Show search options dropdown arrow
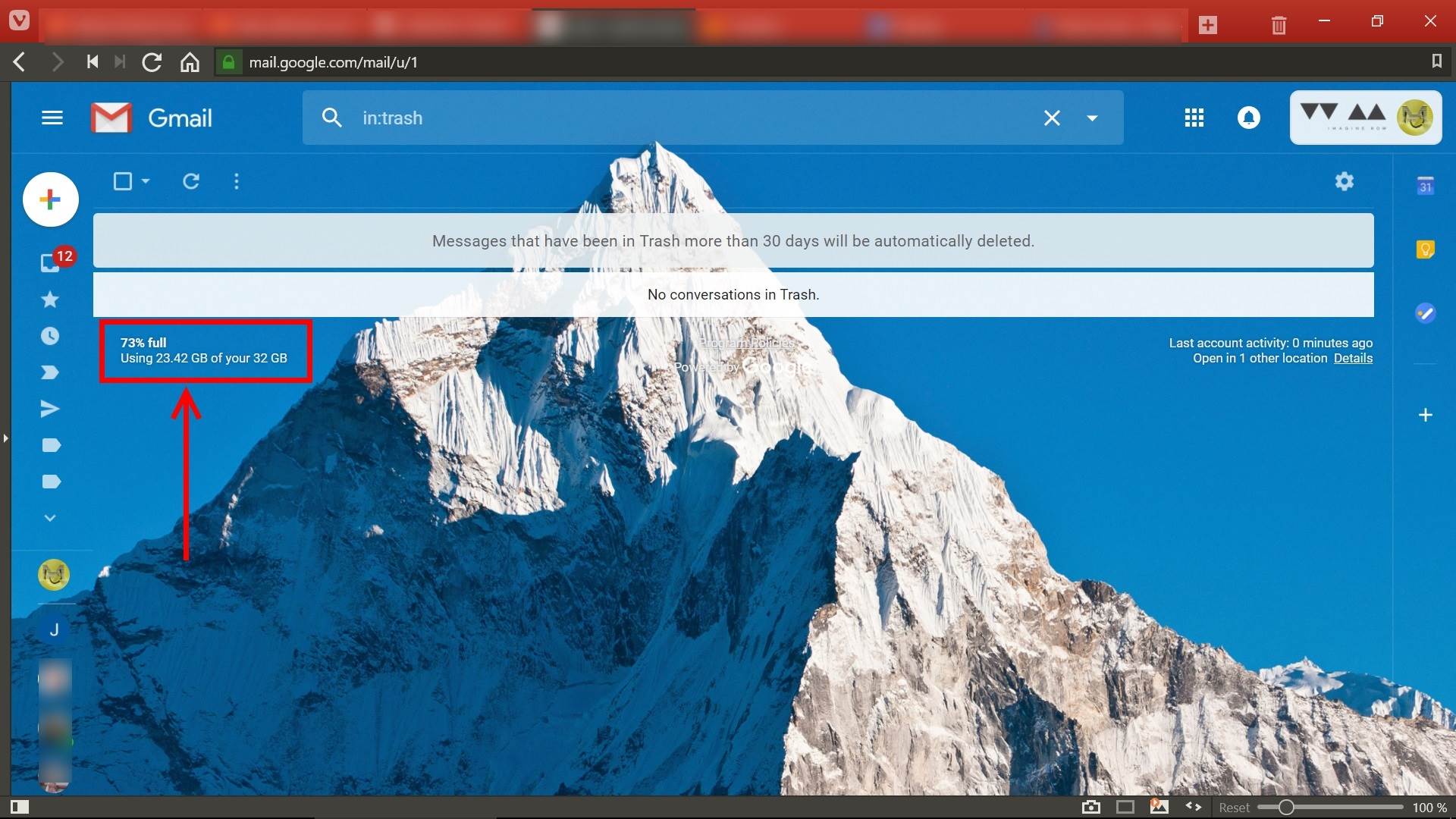This screenshot has width=1456, height=819. tap(1092, 118)
